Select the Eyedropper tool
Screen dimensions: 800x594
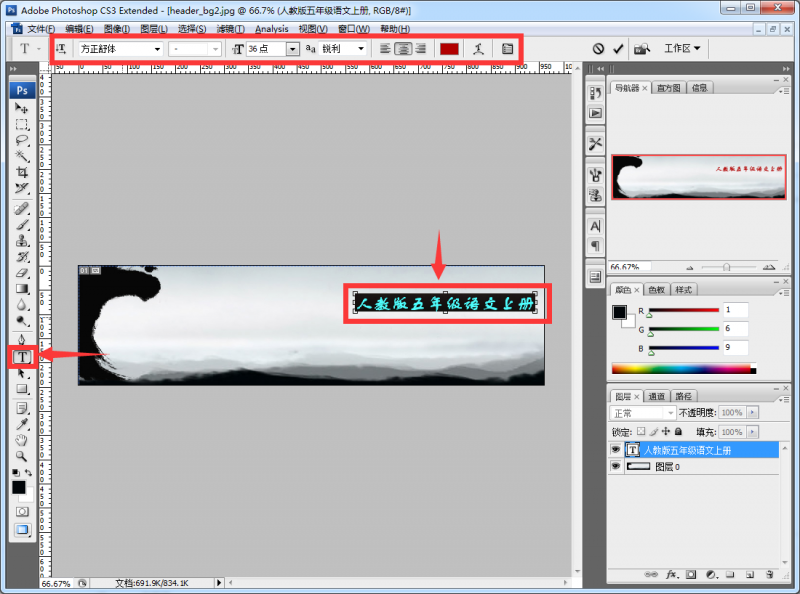21,424
